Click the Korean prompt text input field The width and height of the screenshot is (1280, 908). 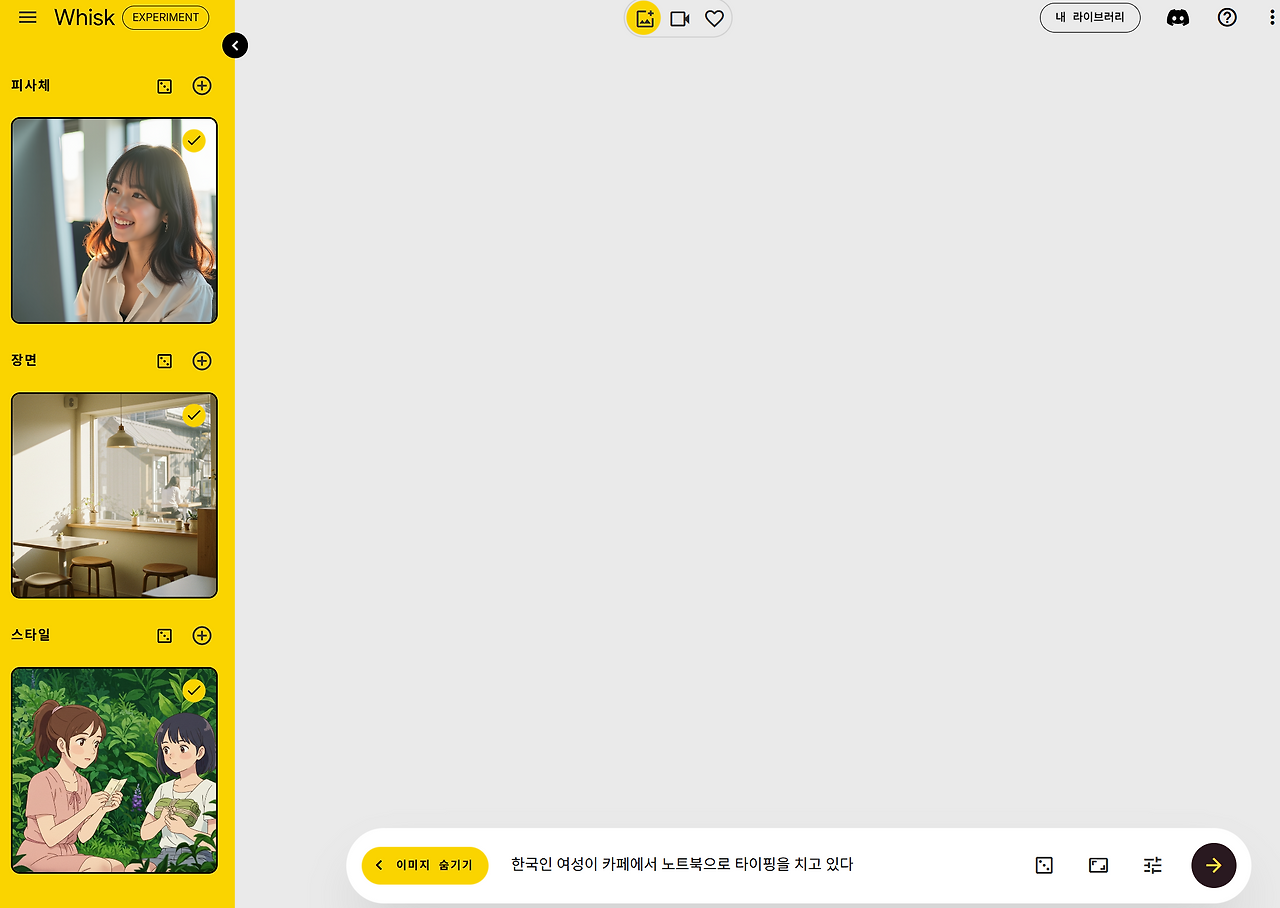pyautogui.click(x=680, y=864)
